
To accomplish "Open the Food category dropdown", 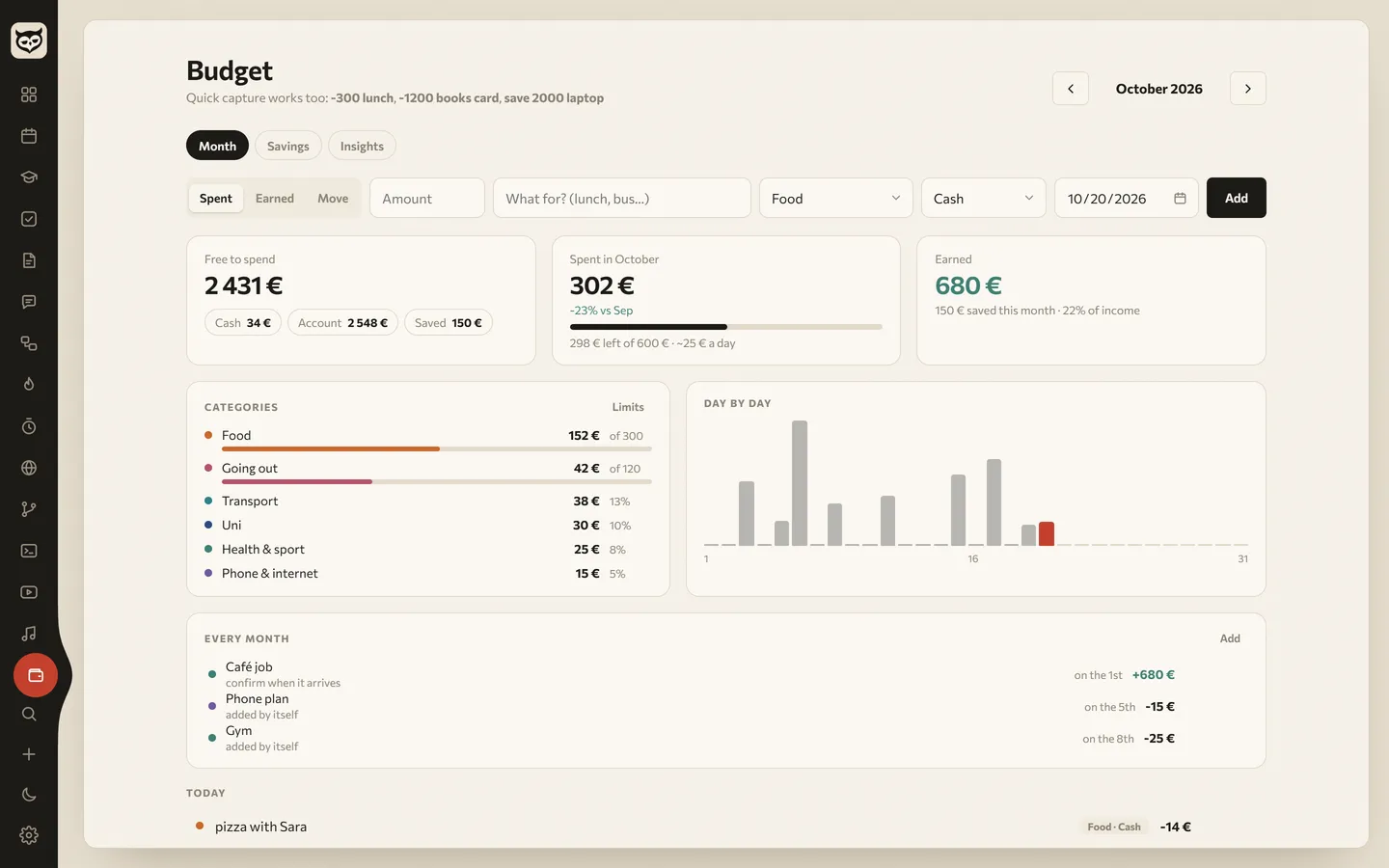I will click(836, 199).
